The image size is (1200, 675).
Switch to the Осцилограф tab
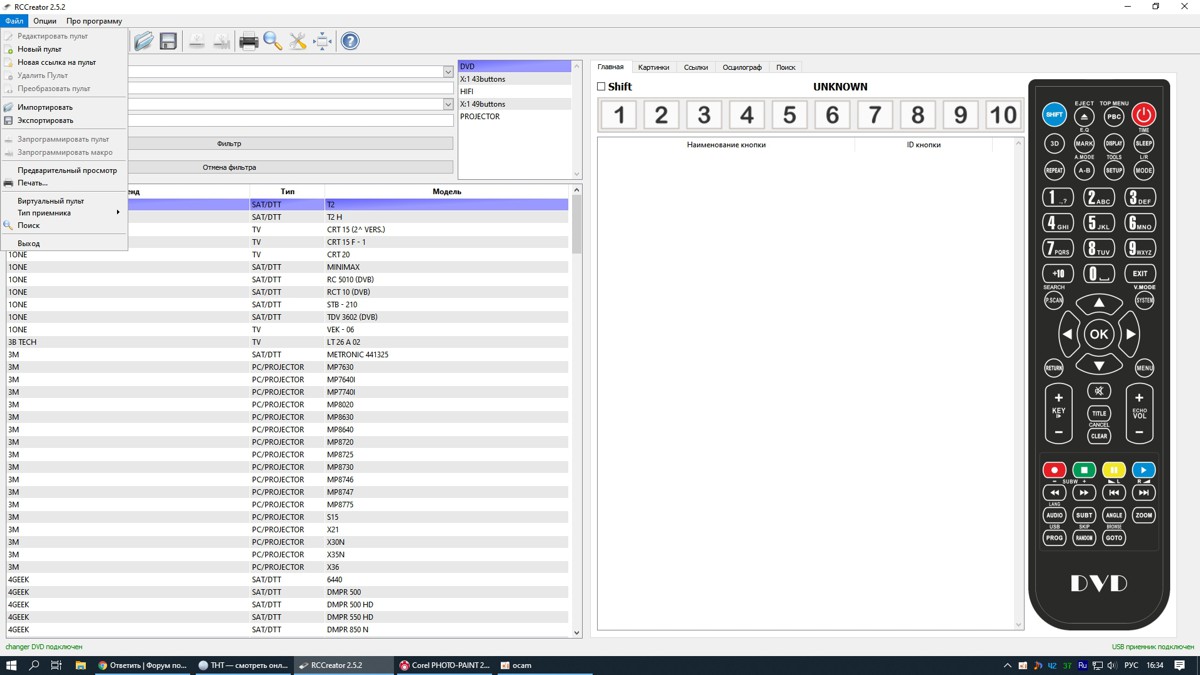[742, 67]
